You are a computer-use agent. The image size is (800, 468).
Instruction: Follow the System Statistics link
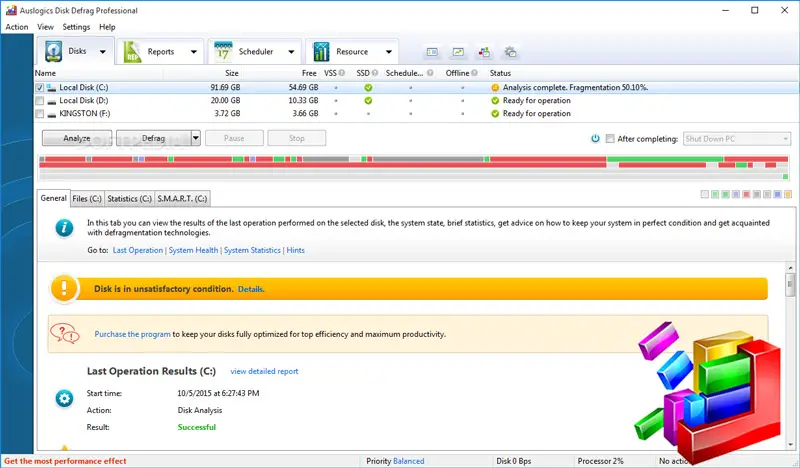pyautogui.click(x=252, y=250)
